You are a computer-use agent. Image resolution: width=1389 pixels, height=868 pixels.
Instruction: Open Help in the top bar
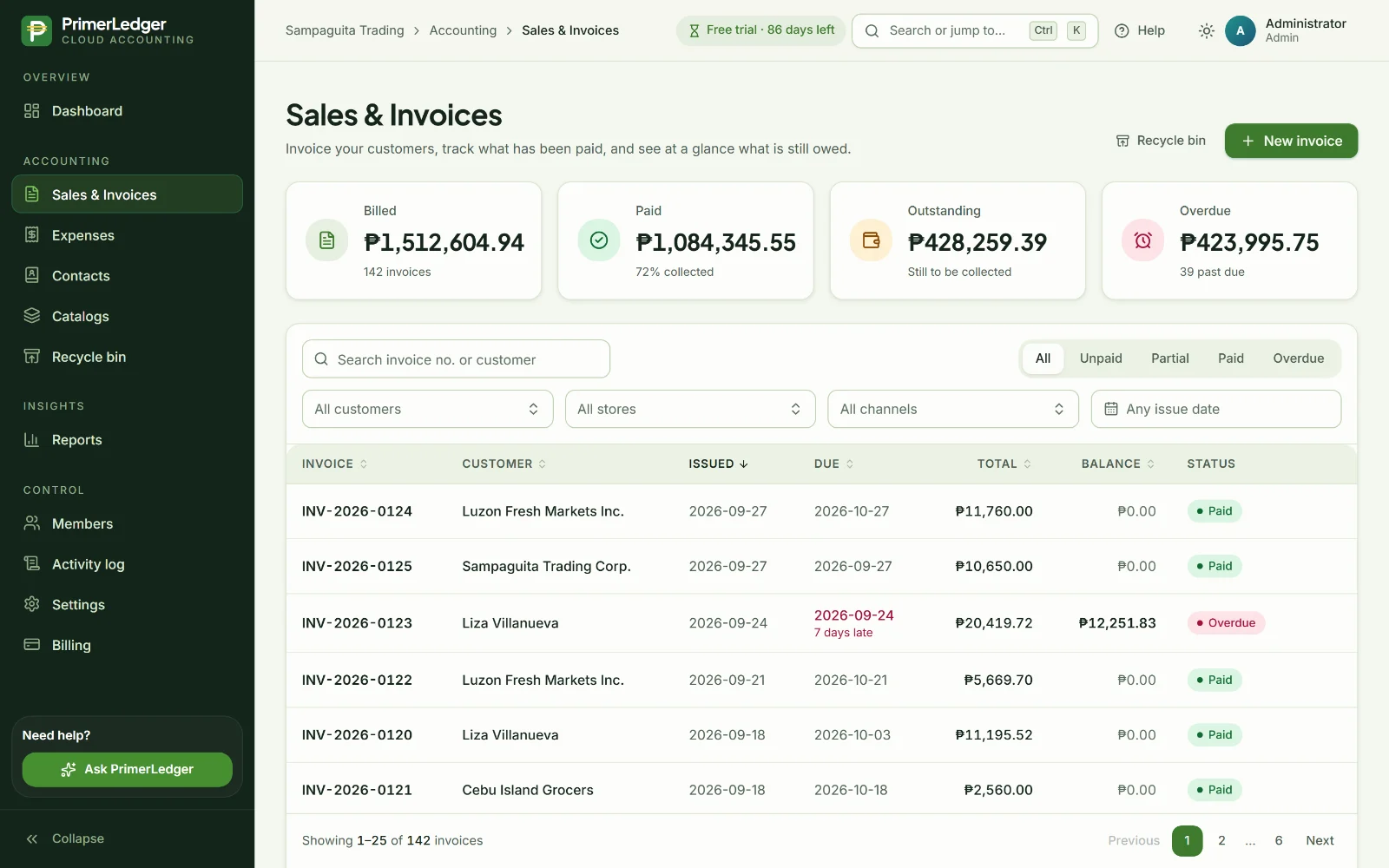coord(1140,30)
